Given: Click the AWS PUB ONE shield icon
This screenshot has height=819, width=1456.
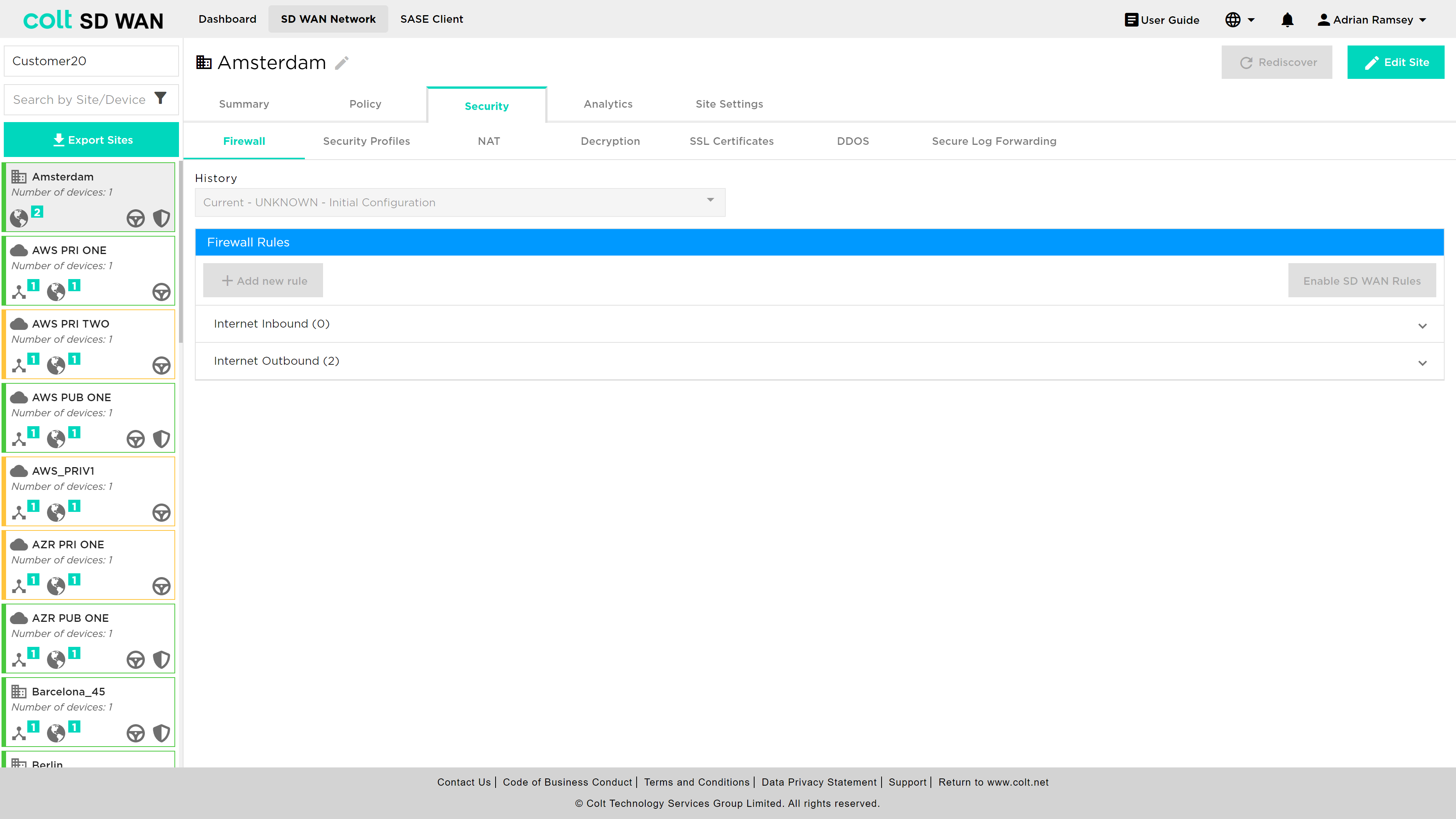Looking at the screenshot, I should (162, 439).
